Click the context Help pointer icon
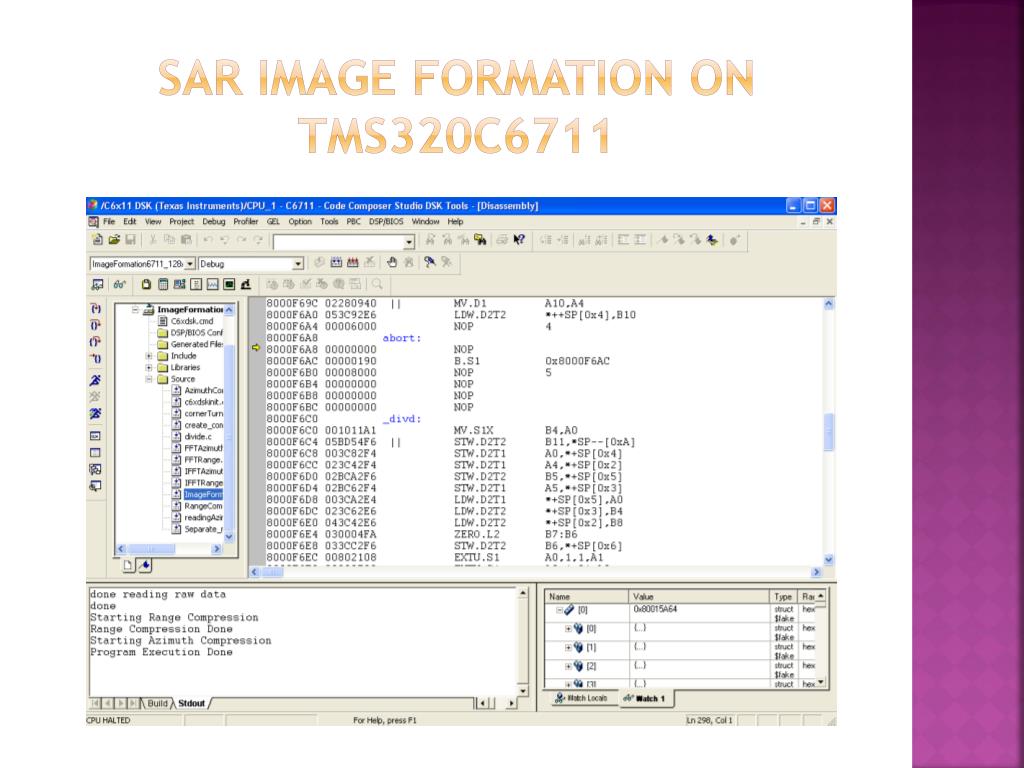Viewport: 1024px width, 768px height. tap(519, 240)
